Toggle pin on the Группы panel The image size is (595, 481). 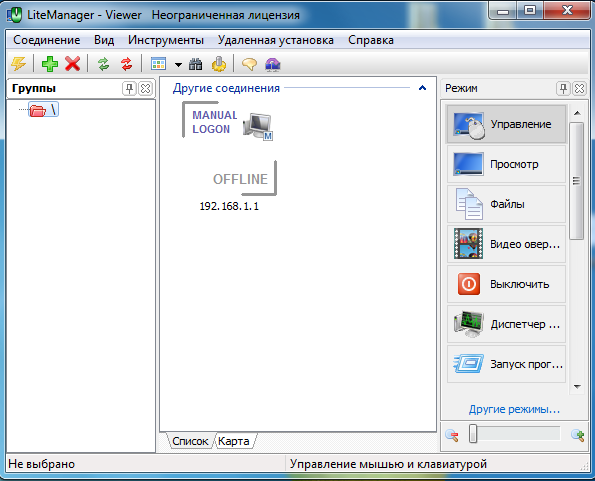pyautogui.click(x=129, y=88)
